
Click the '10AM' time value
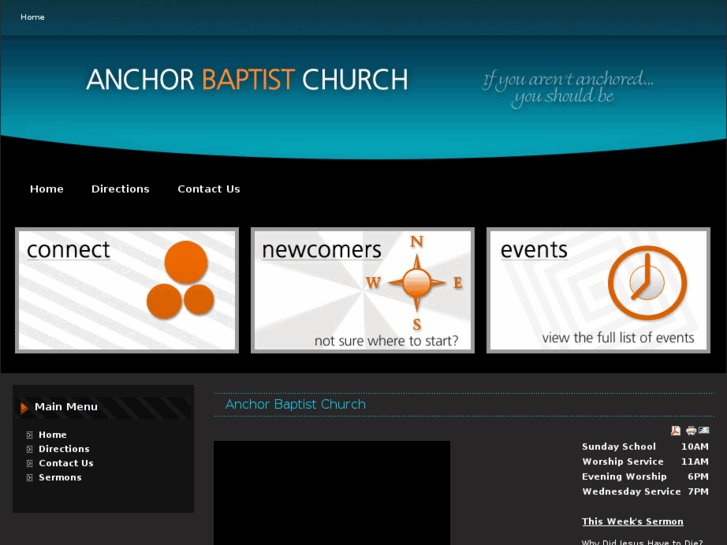coord(695,447)
